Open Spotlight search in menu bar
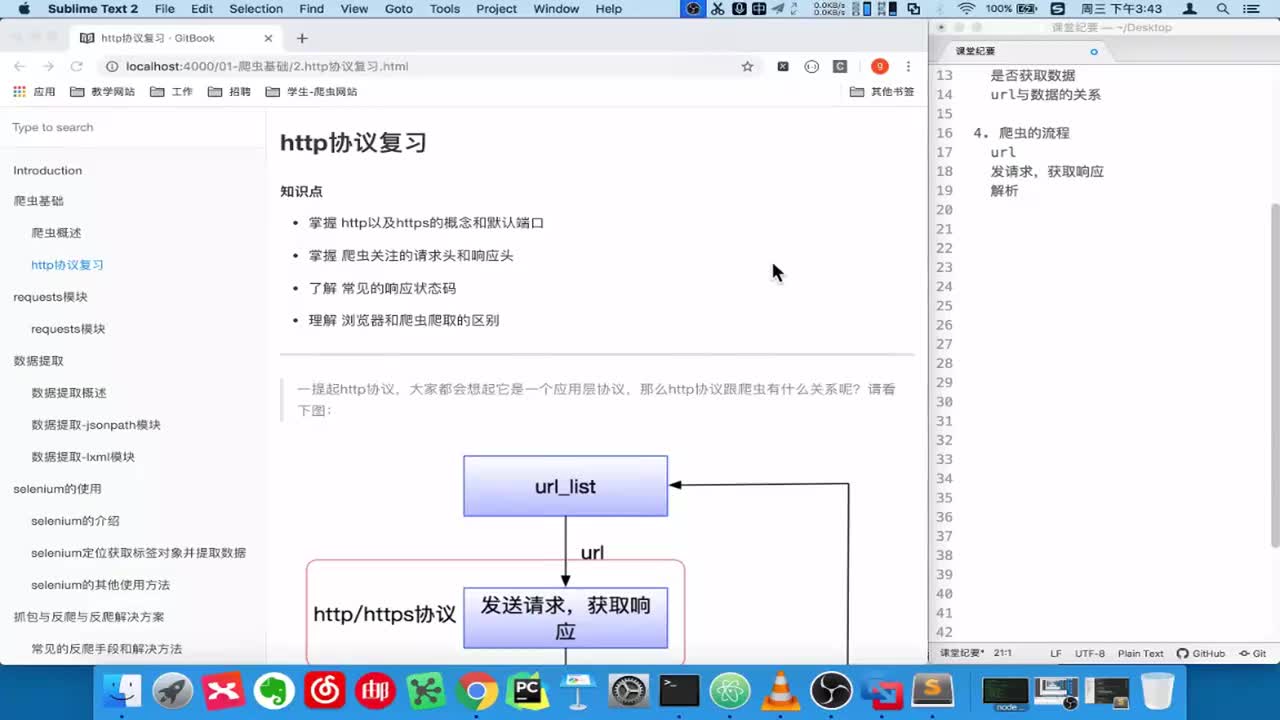The height and width of the screenshot is (720, 1280). tap(1221, 9)
